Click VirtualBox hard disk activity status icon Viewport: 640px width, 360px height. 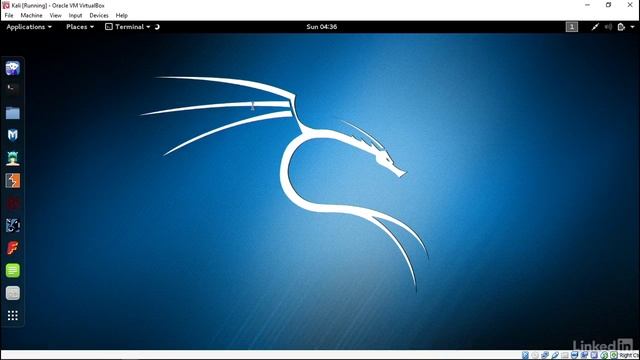(x=525, y=356)
